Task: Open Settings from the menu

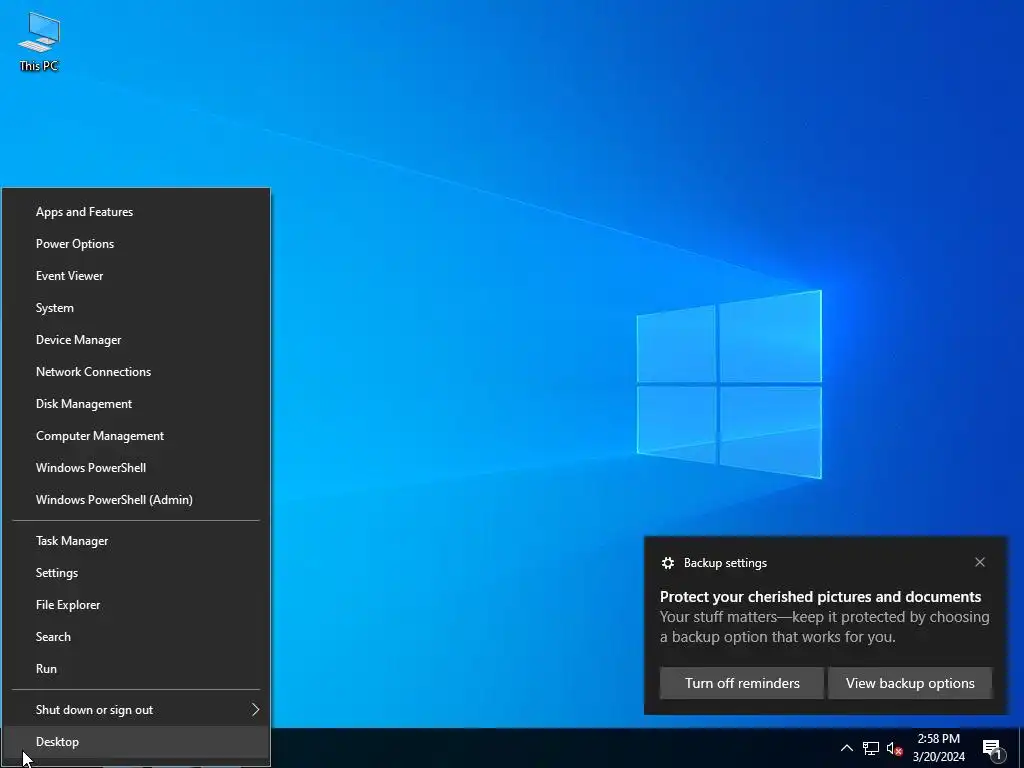Action: [x=136, y=573]
